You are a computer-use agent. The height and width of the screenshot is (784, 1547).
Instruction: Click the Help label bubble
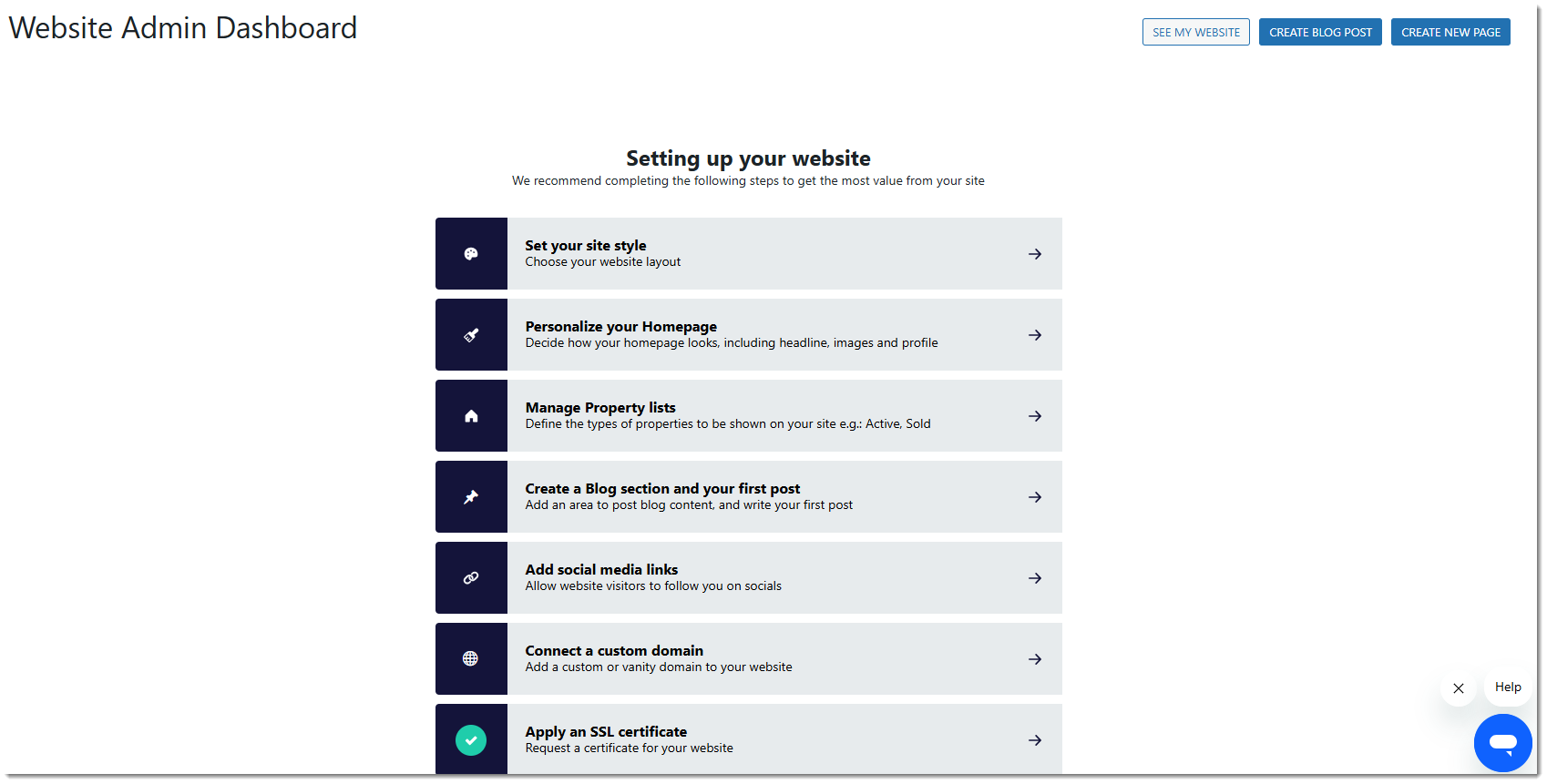pos(1508,687)
